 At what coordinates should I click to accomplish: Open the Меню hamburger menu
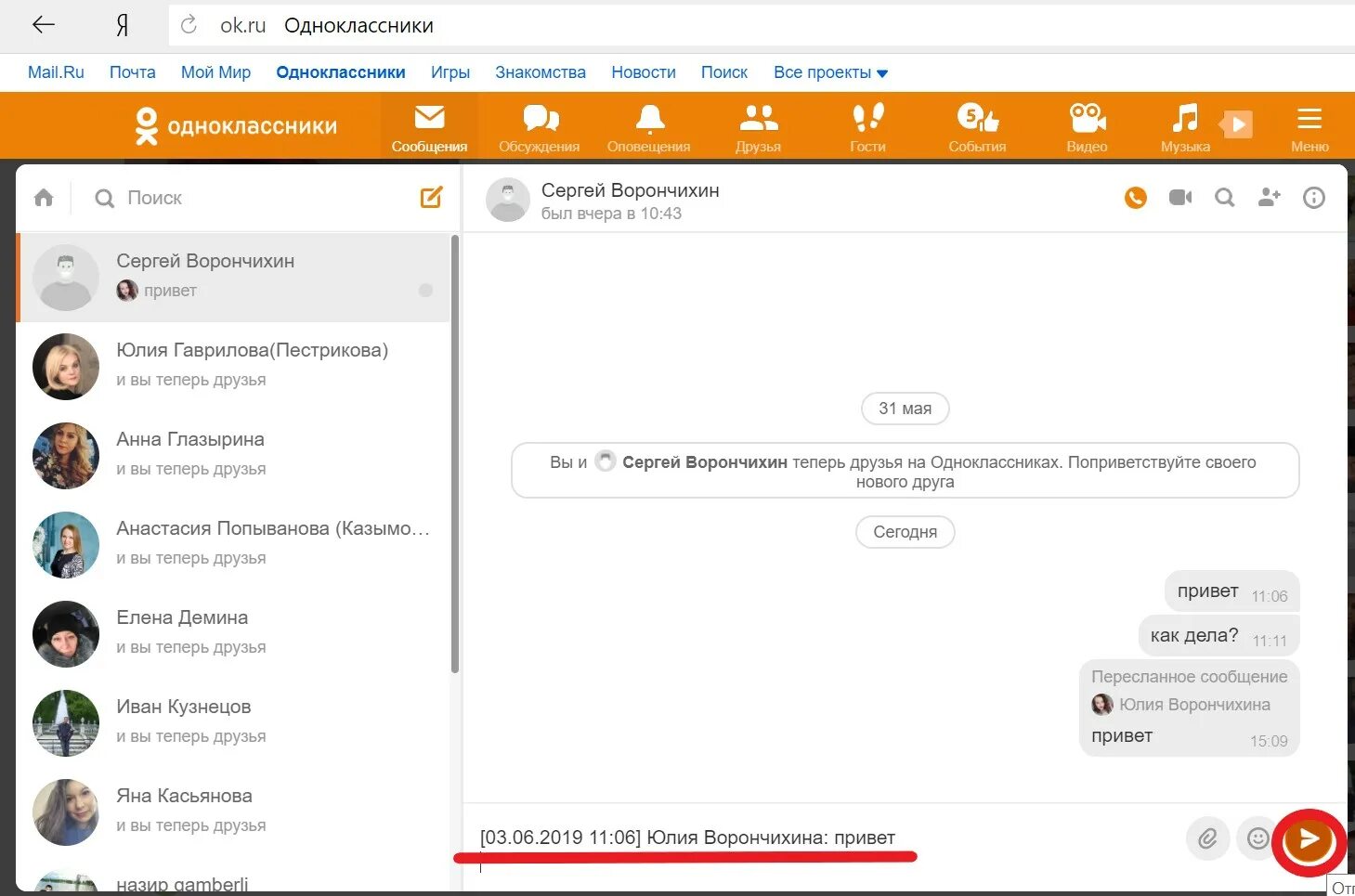pyautogui.click(x=1309, y=127)
